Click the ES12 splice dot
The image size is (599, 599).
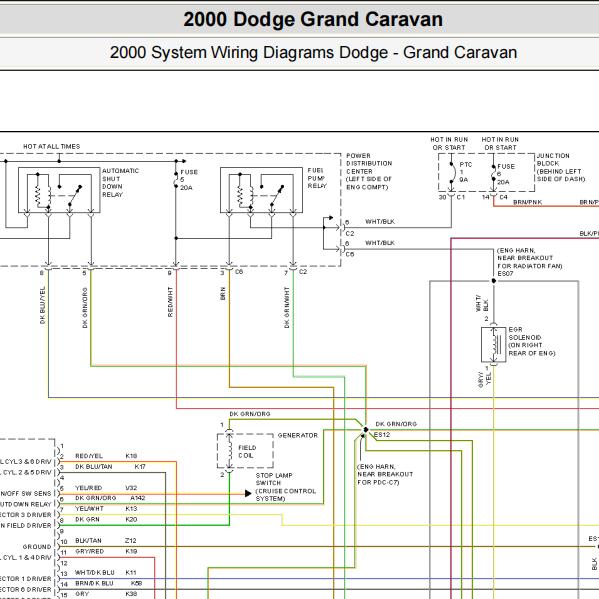[x=366, y=429]
